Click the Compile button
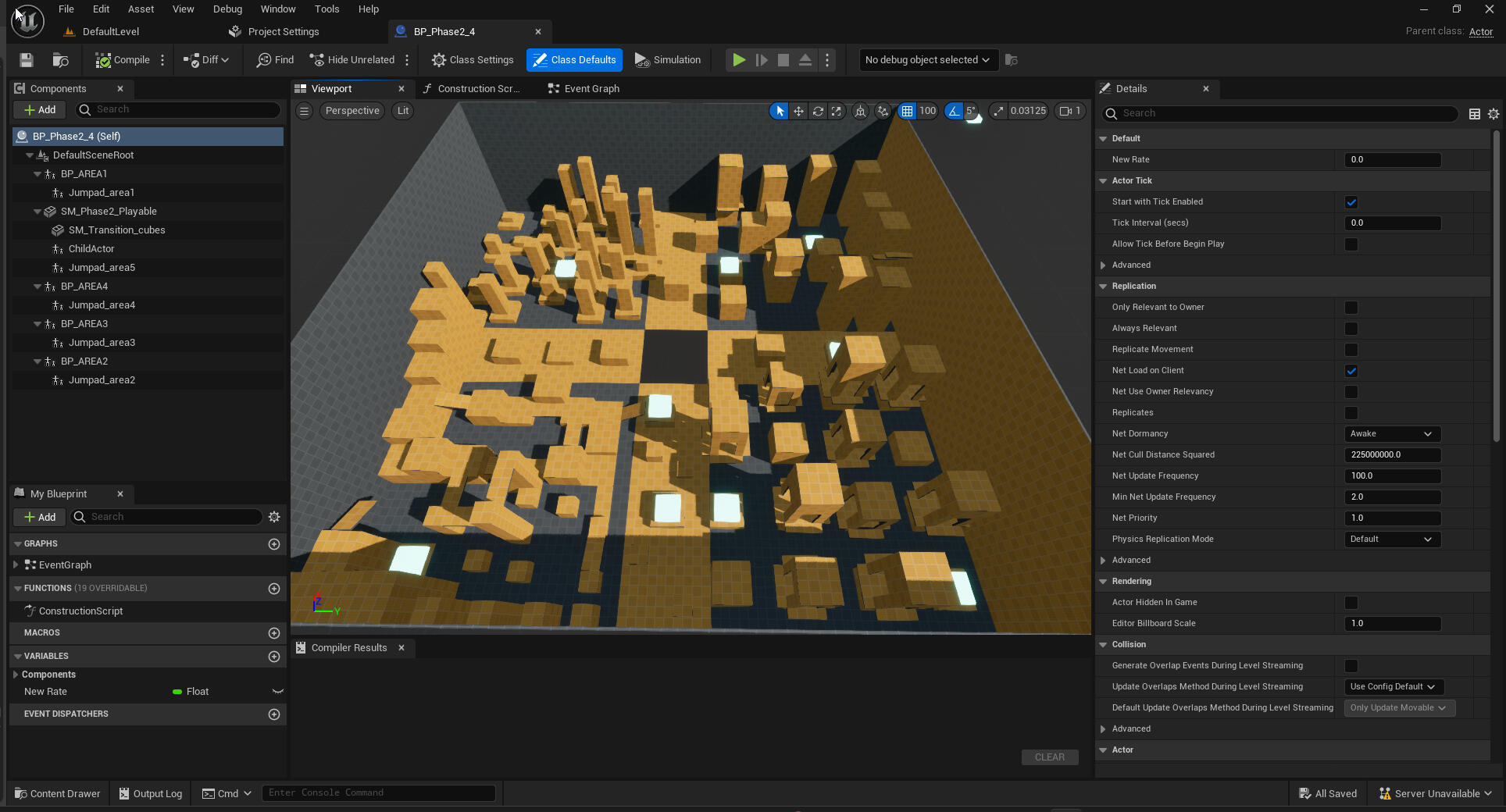The height and width of the screenshot is (812, 1506). 123,60
